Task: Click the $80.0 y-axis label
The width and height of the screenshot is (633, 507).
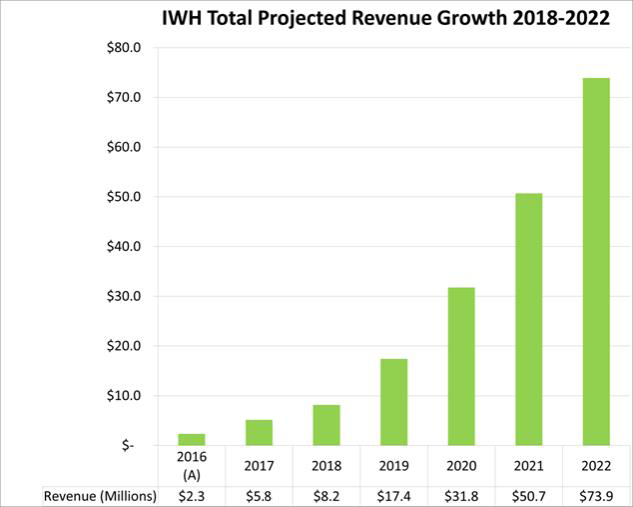Action: point(128,47)
